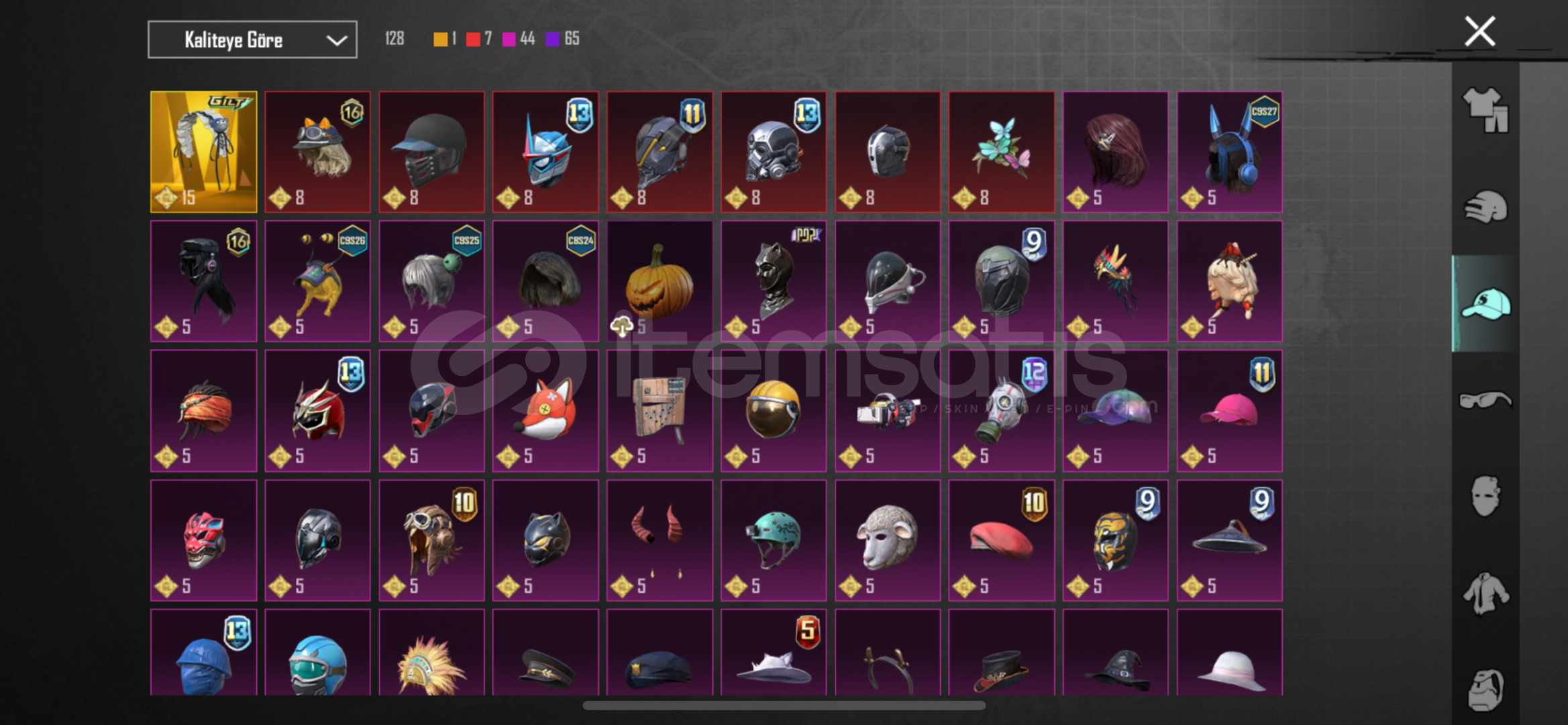Expand the Kaliteye Göre sort dropdown
1568x725 pixels.
[252, 40]
